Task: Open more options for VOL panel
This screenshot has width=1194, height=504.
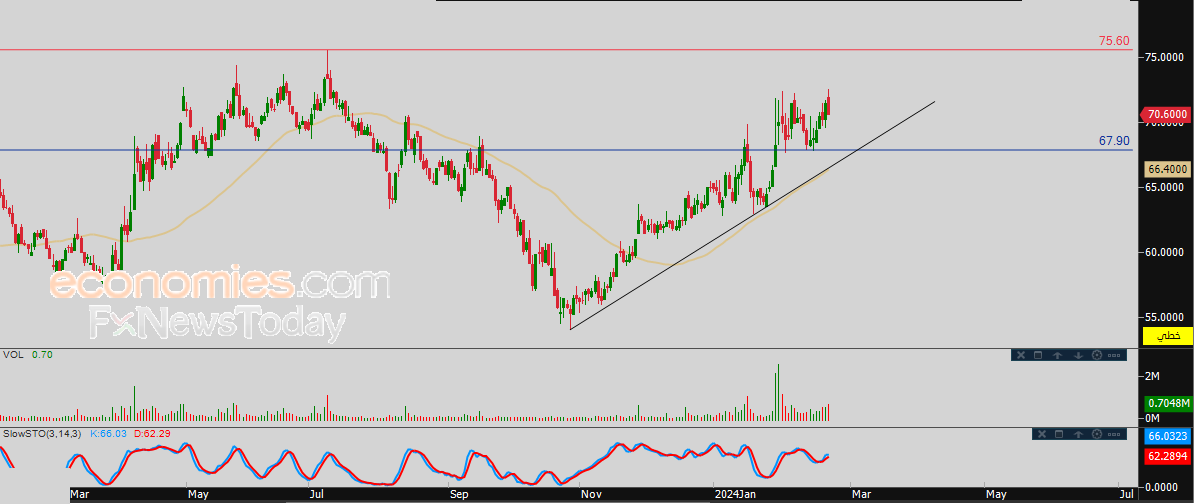Action: (x=1114, y=356)
